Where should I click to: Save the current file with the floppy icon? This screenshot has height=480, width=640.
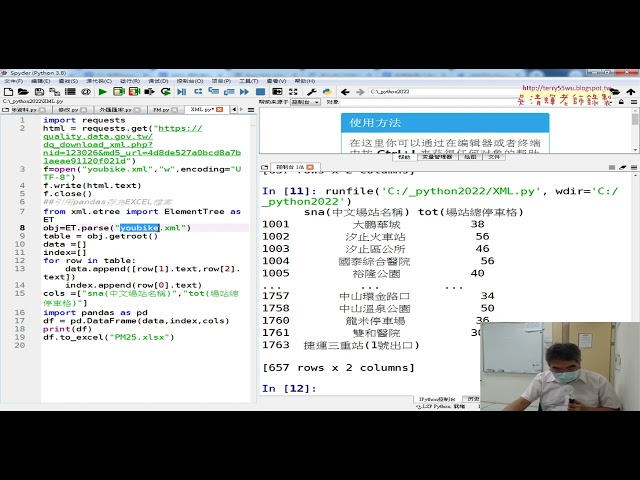39,92
